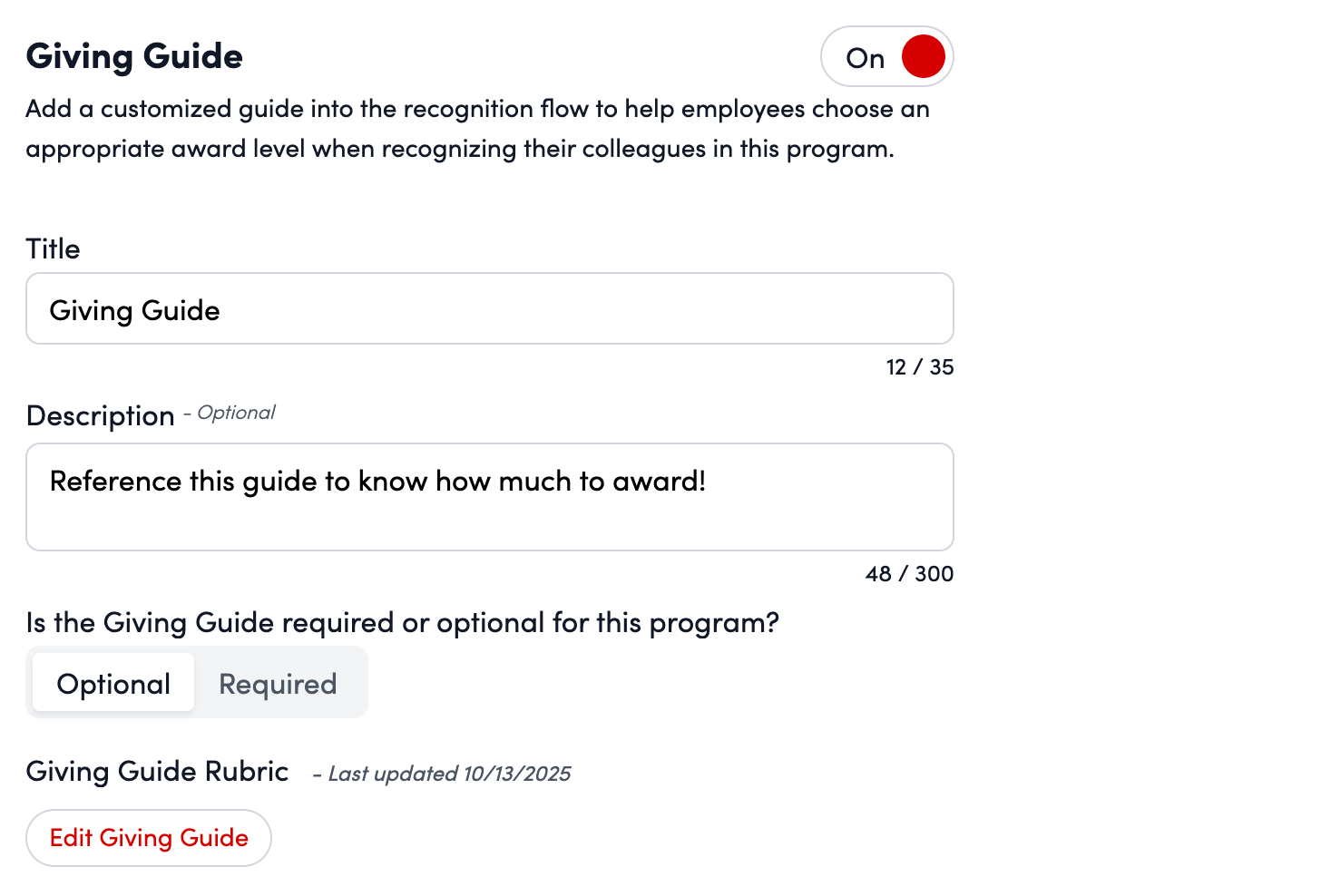
Task: Click the "48 / 300" character counter
Action: 909,574
